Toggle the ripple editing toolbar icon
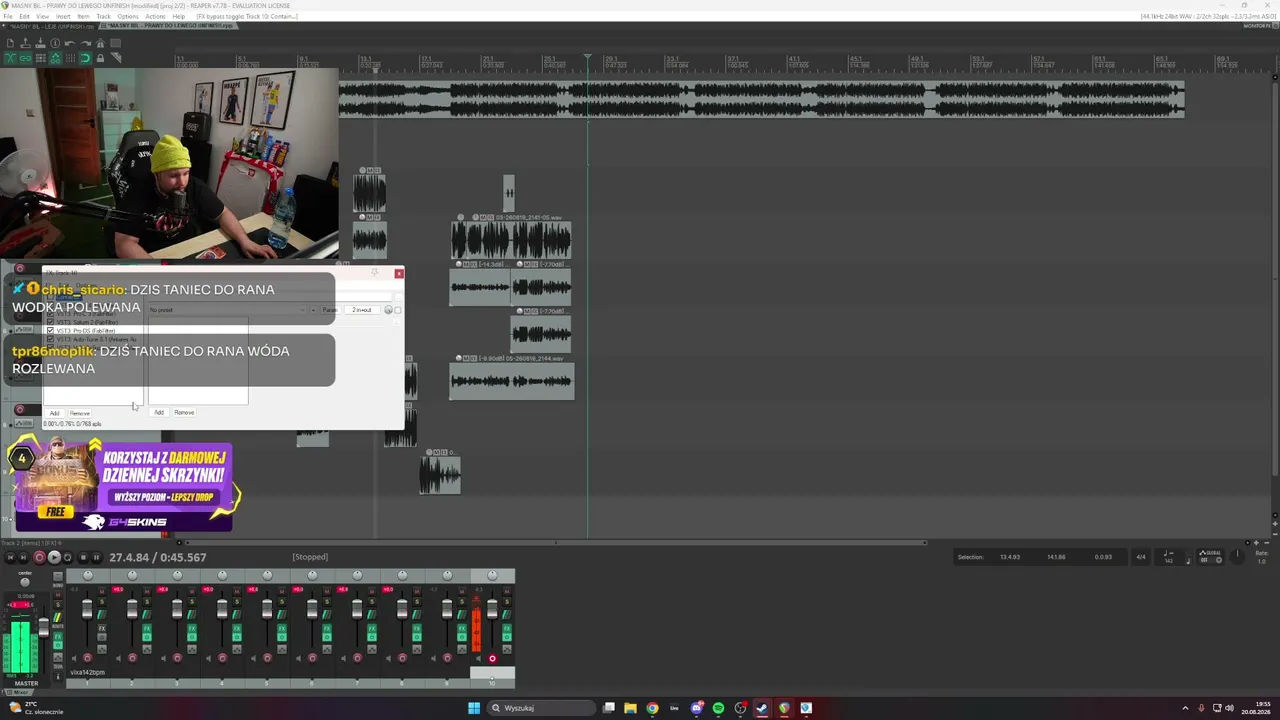The height and width of the screenshot is (720, 1280). click(x=40, y=58)
